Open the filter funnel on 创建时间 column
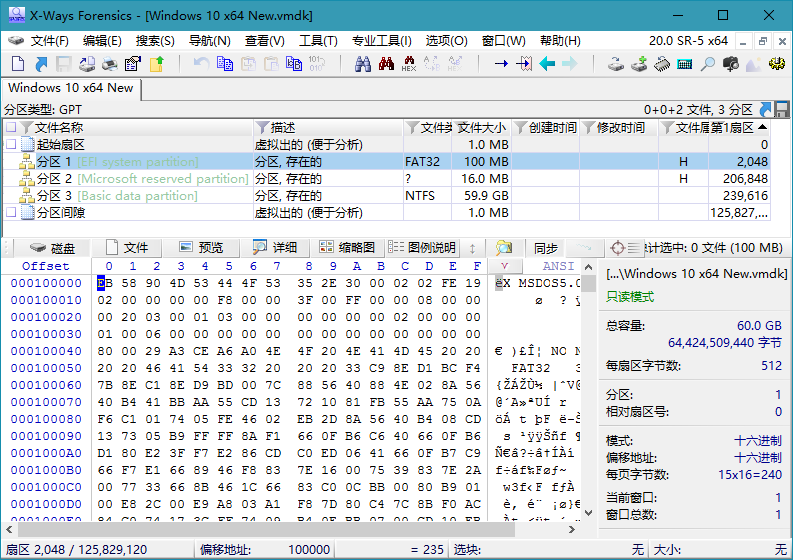793x560 pixels. point(520,128)
